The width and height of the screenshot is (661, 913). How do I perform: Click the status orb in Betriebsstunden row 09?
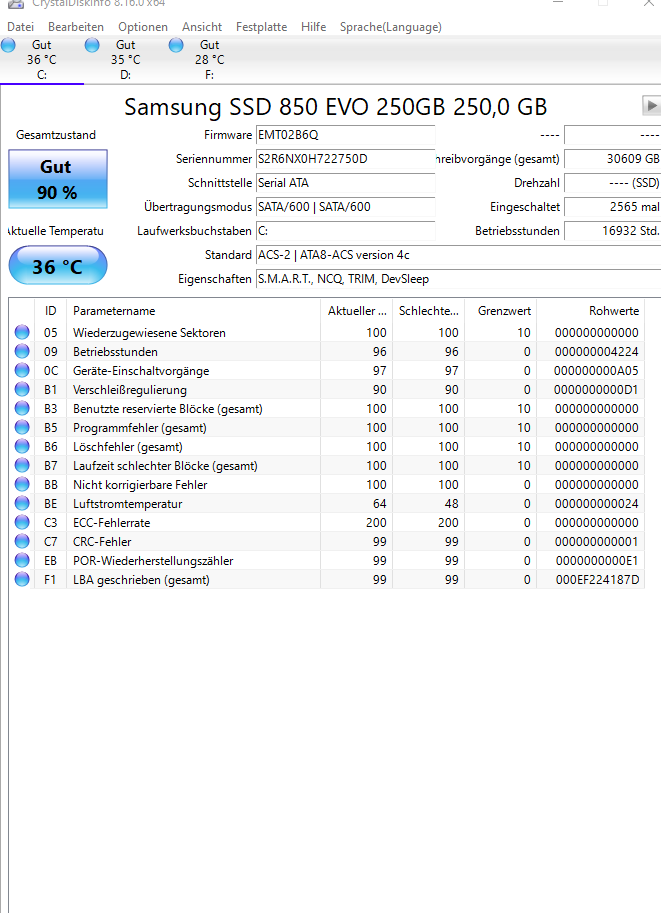point(22,351)
